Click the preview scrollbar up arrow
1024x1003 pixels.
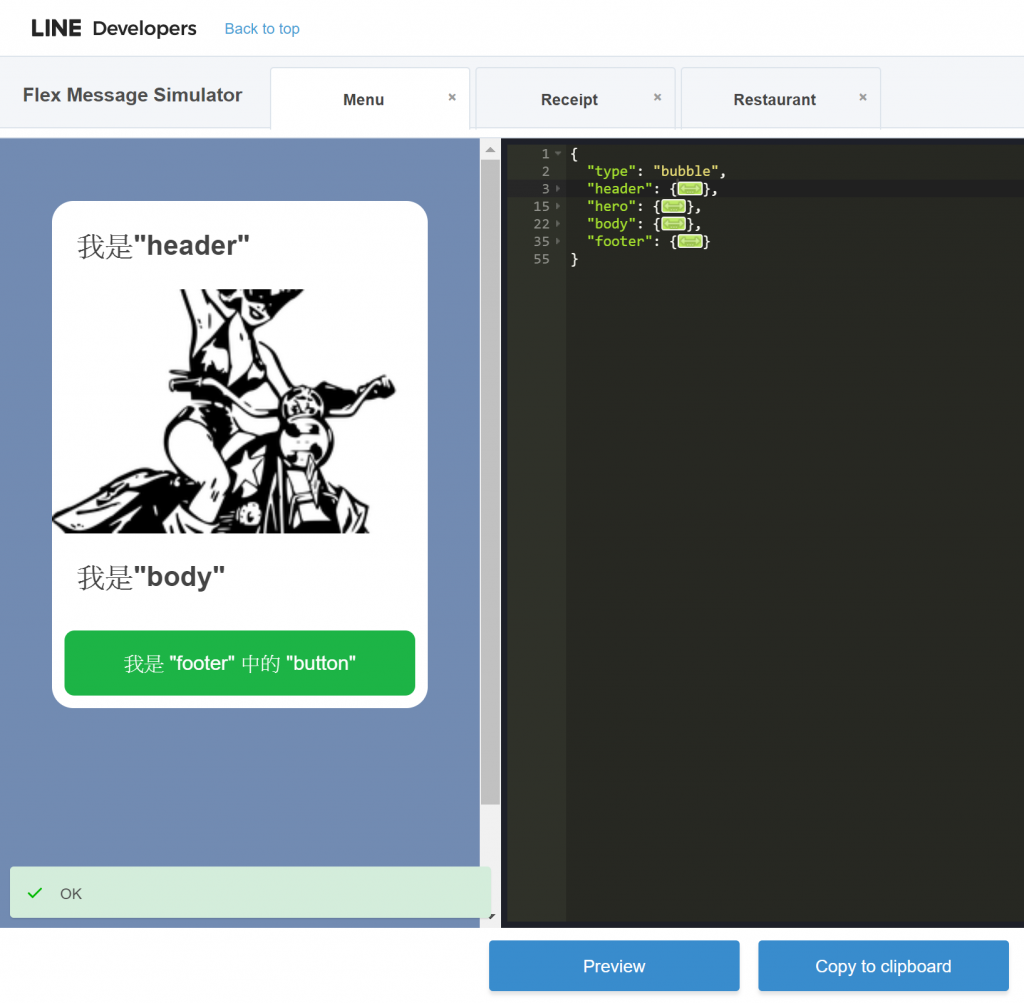click(490, 150)
